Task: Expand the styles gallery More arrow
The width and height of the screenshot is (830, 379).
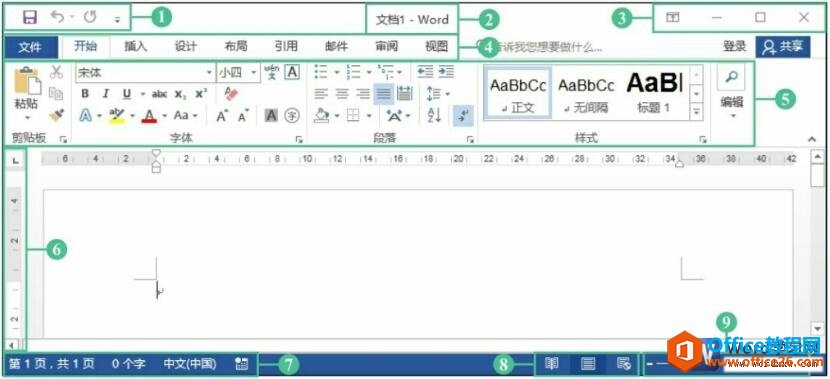Action: point(697,112)
